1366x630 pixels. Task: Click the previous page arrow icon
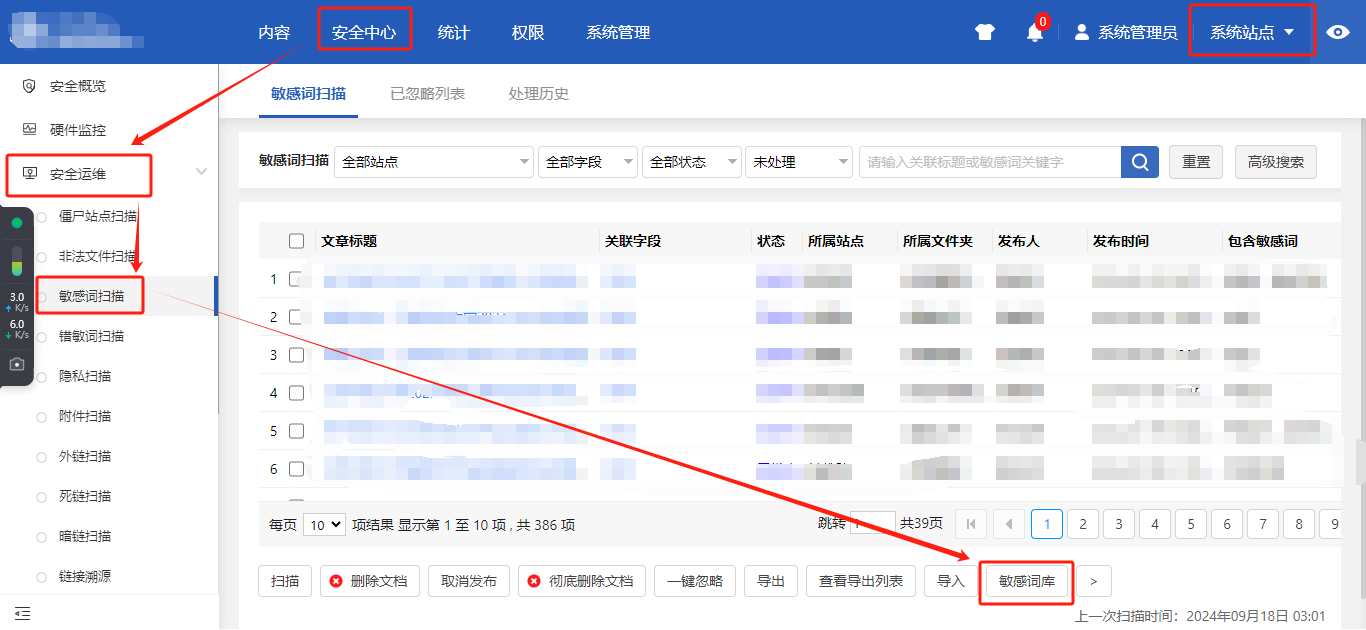[1008, 524]
